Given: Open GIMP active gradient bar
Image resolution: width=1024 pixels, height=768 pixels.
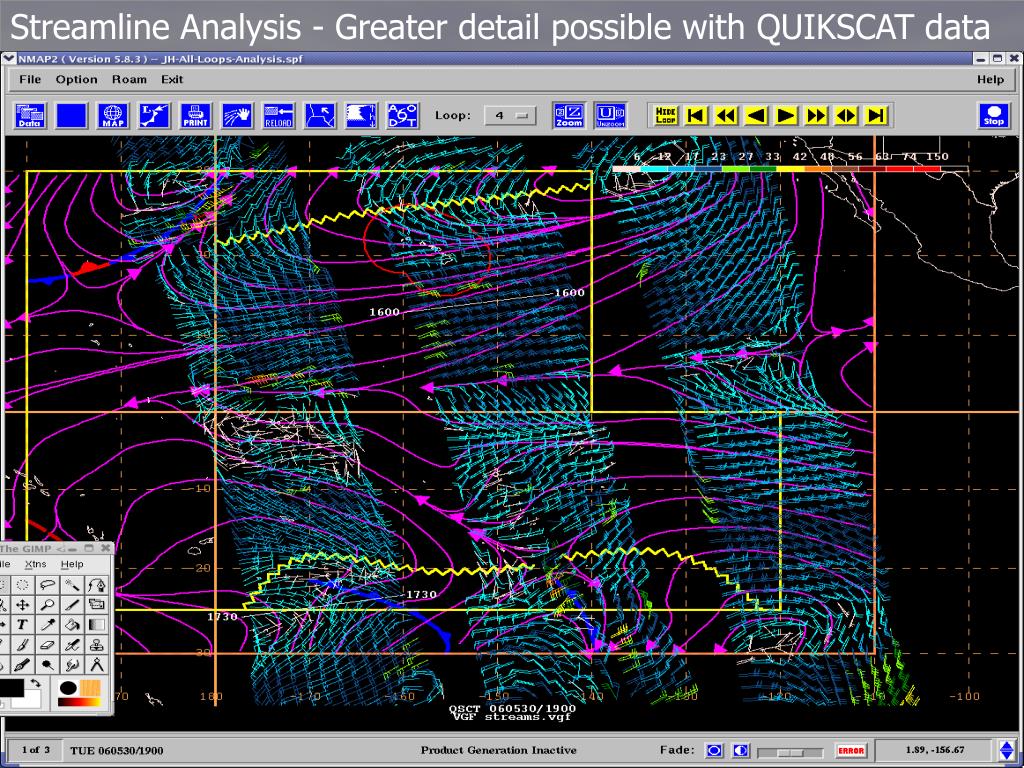Looking at the screenshot, I should [80, 702].
